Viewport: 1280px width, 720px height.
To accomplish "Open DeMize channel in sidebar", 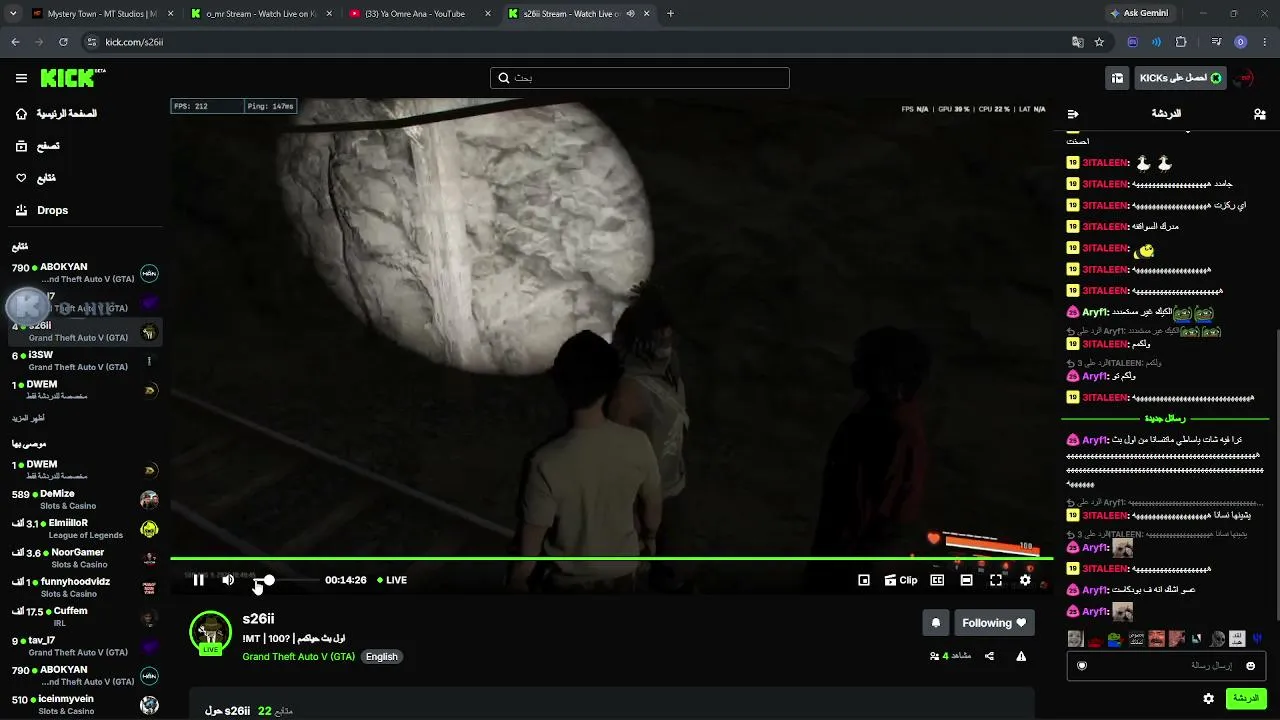I will pos(85,499).
